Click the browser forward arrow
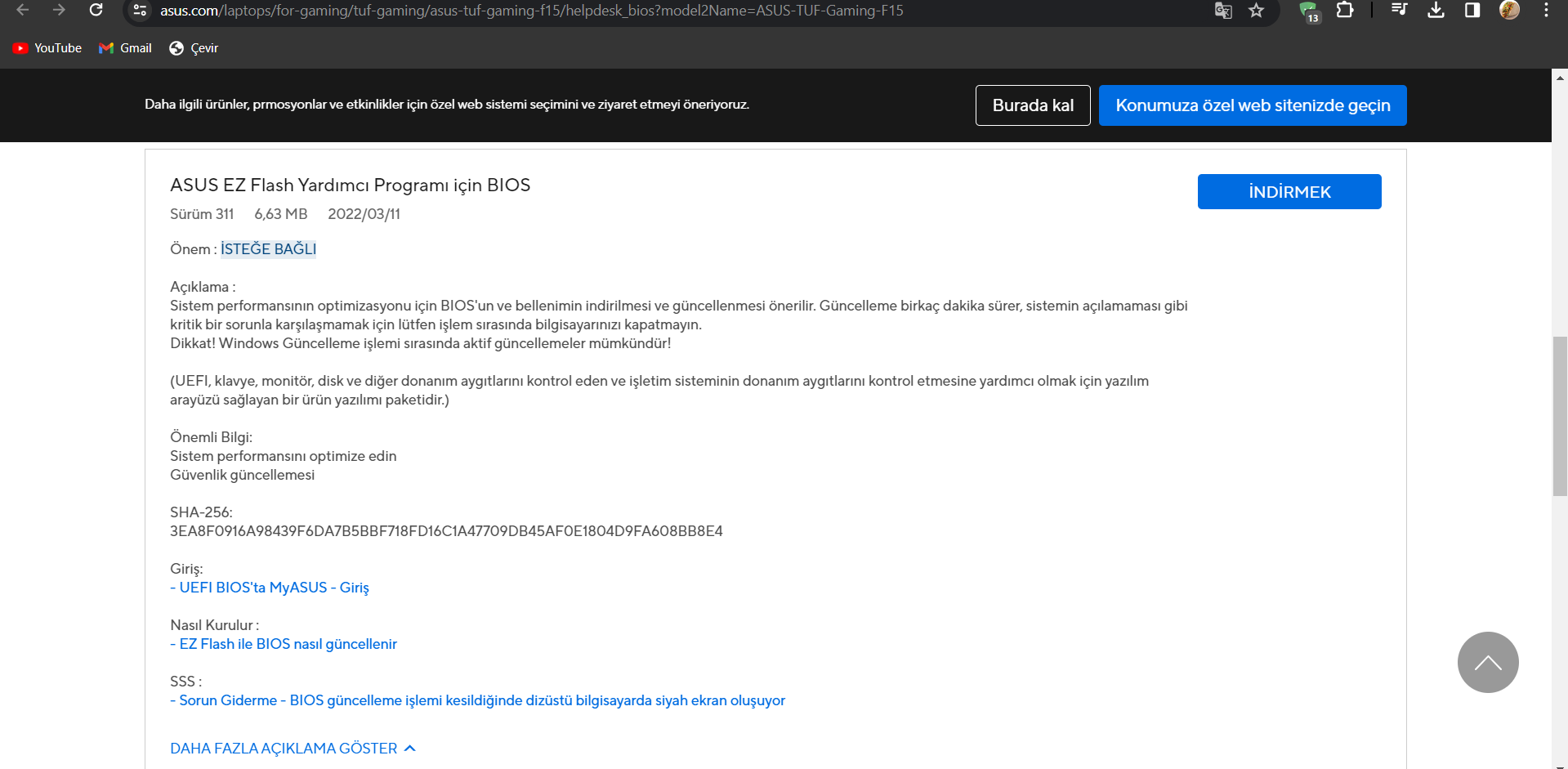The width and height of the screenshot is (1568, 769). 59,10
